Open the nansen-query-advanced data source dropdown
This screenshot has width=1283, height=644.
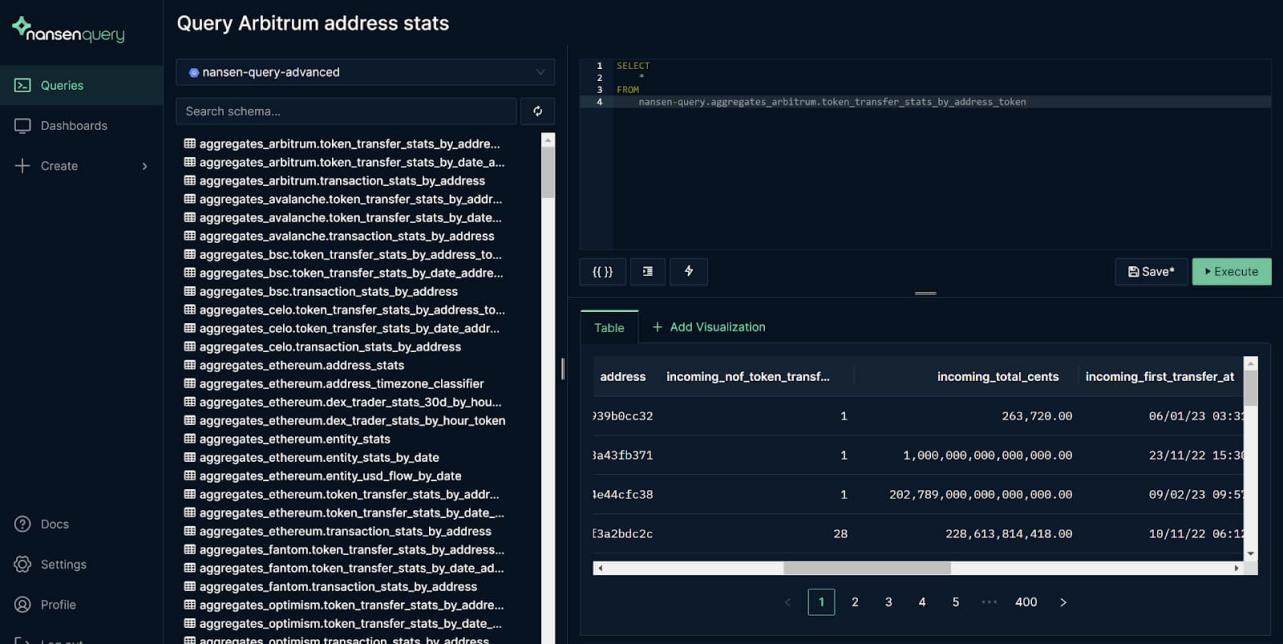(x=365, y=72)
